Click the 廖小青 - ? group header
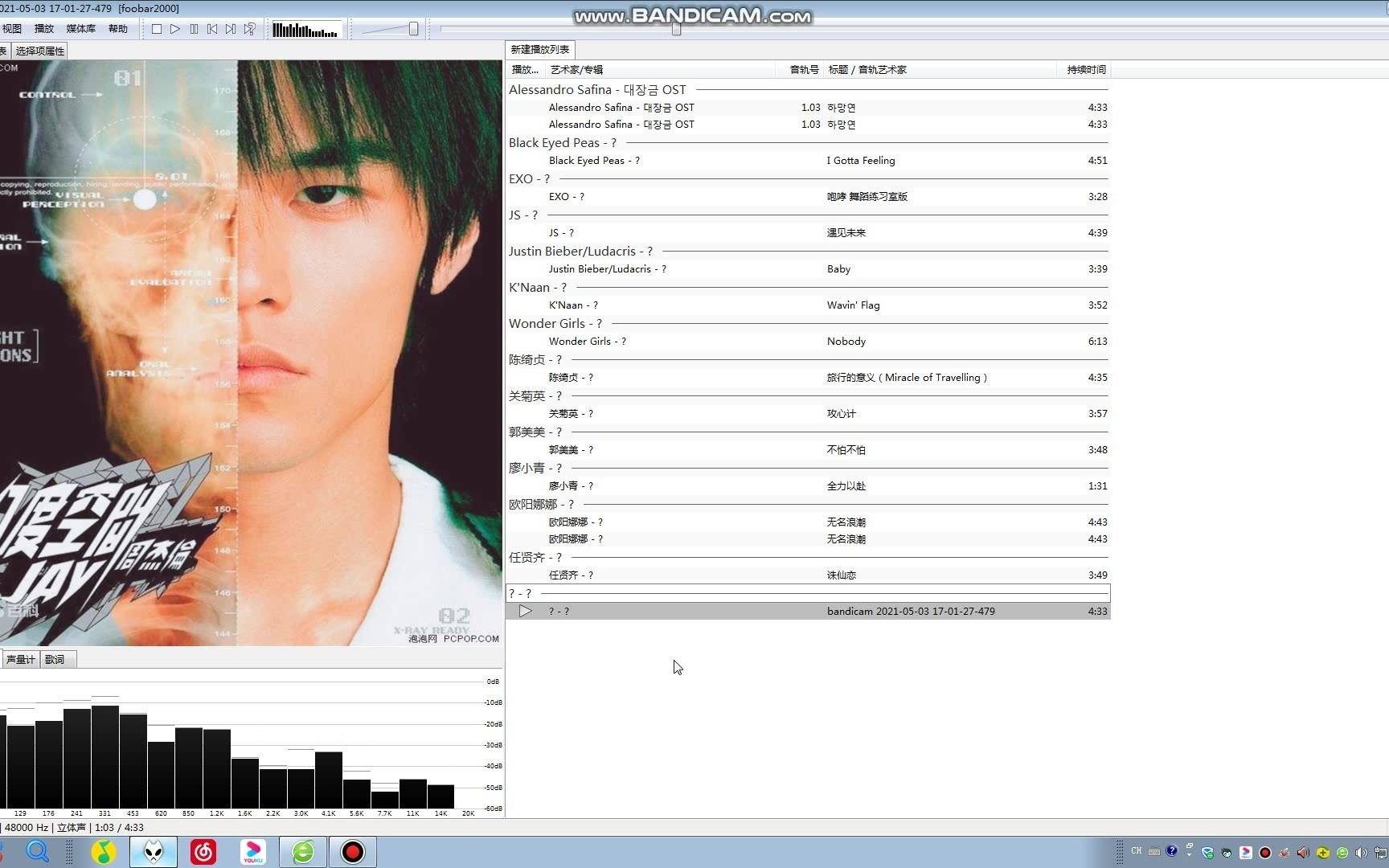This screenshot has width=1389, height=868. (x=808, y=469)
